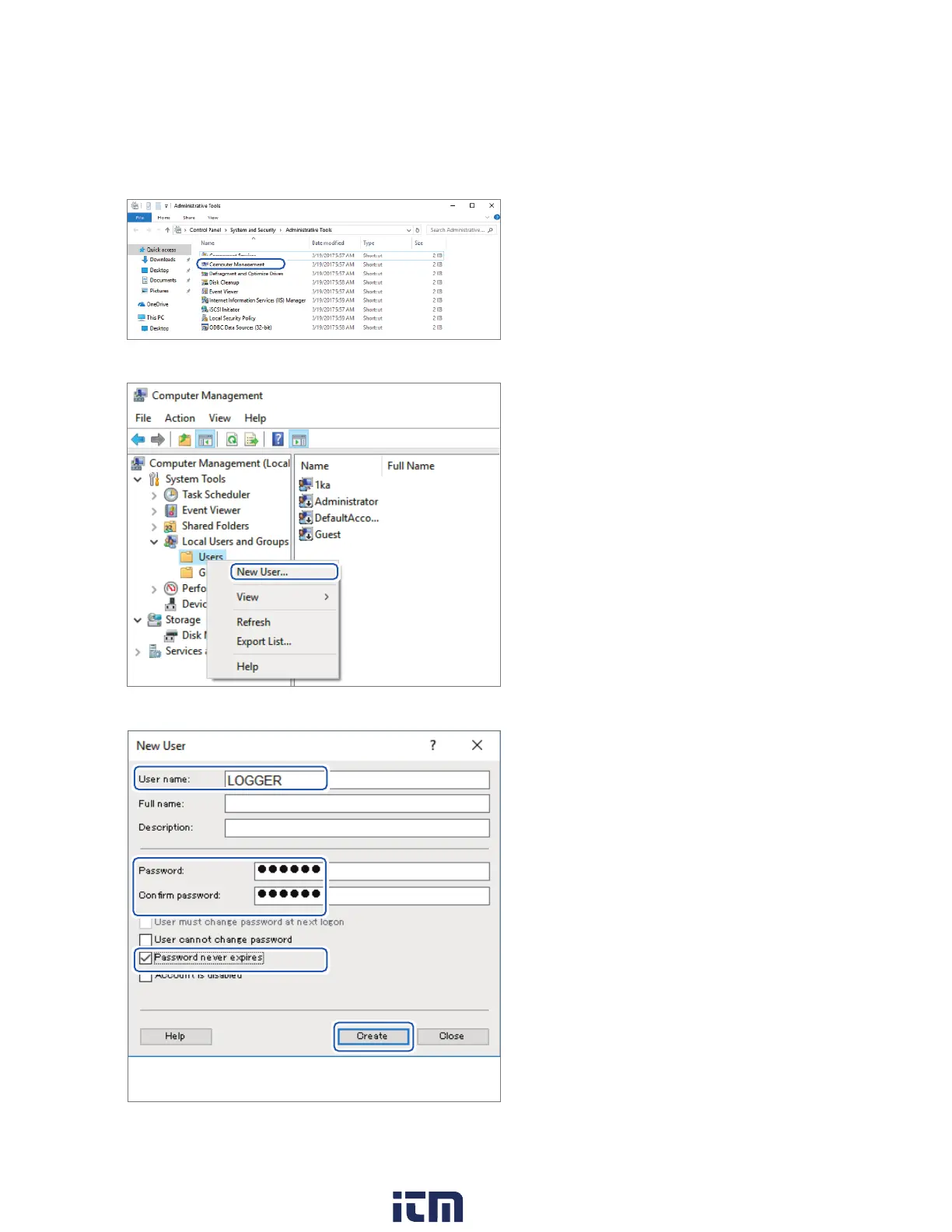Click the Up One Level folder toolbar icon
Viewport: 952px width, 1232px height.
184,439
